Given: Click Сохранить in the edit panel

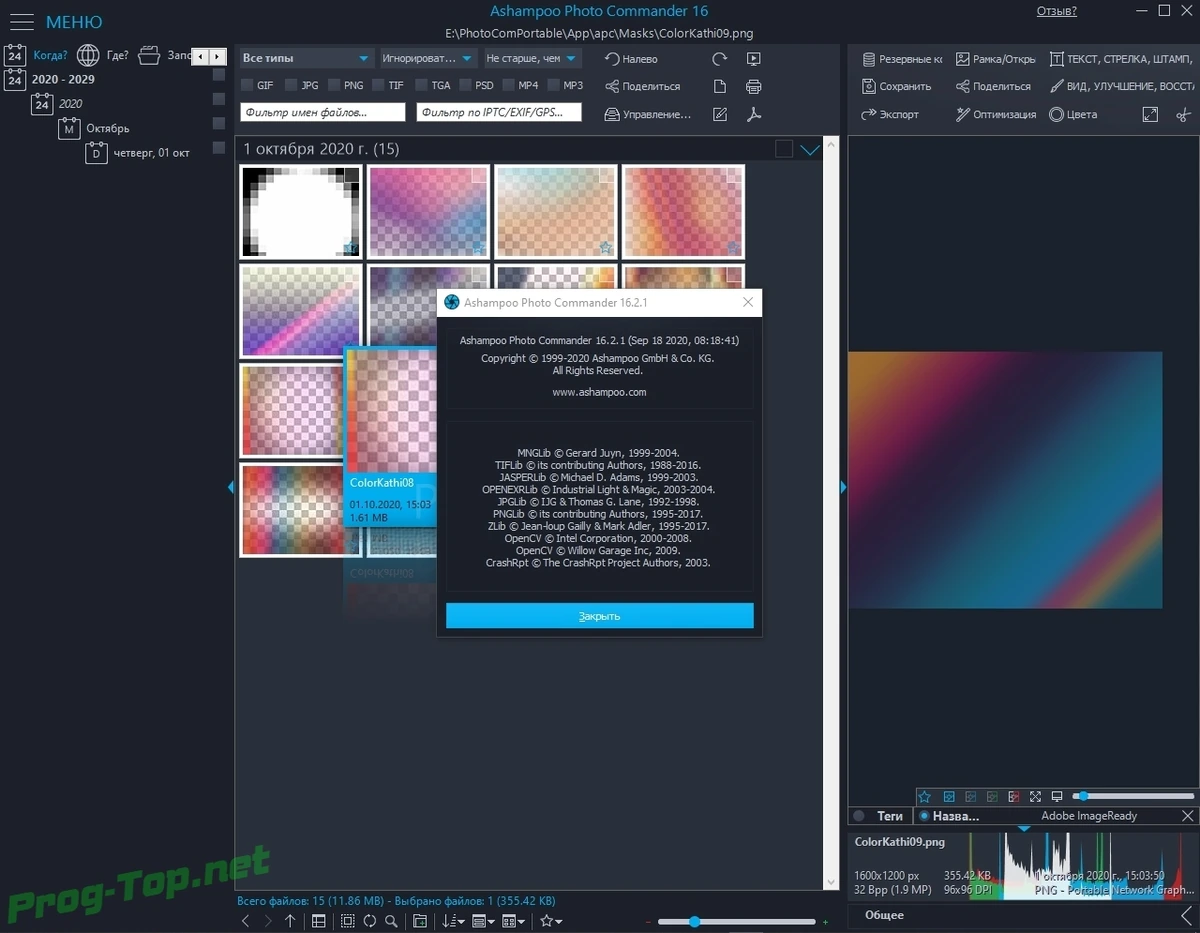Looking at the screenshot, I should (x=896, y=87).
